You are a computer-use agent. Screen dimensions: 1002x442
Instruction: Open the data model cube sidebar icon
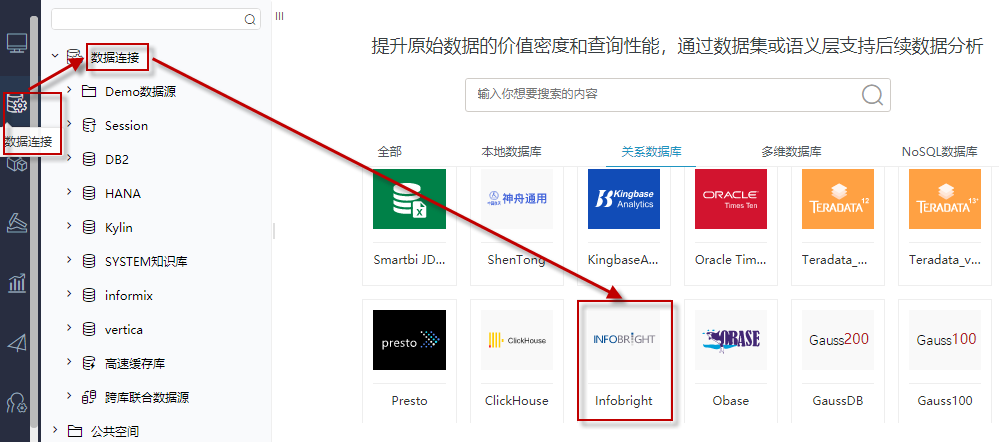17,164
